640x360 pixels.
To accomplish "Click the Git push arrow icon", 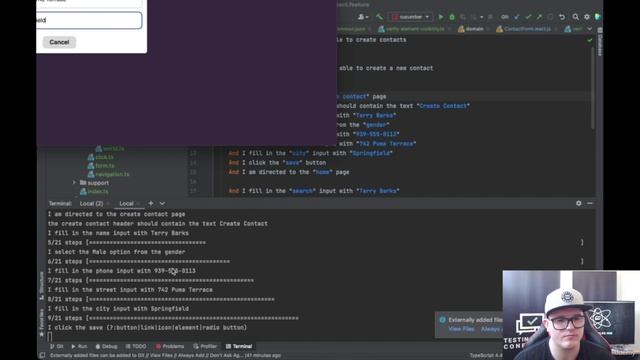I will pos(539,17).
